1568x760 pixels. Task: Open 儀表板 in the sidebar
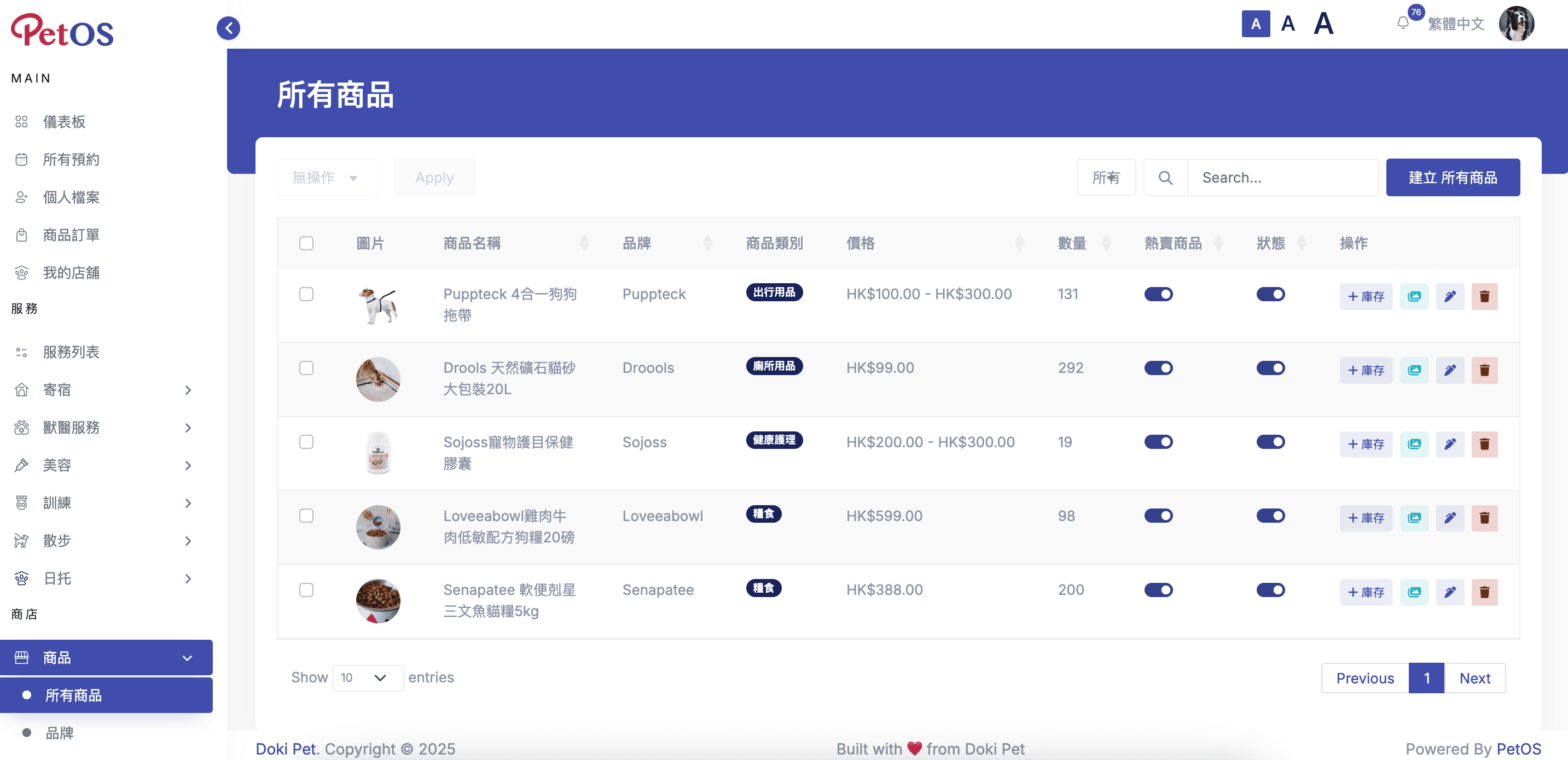pyautogui.click(x=64, y=122)
